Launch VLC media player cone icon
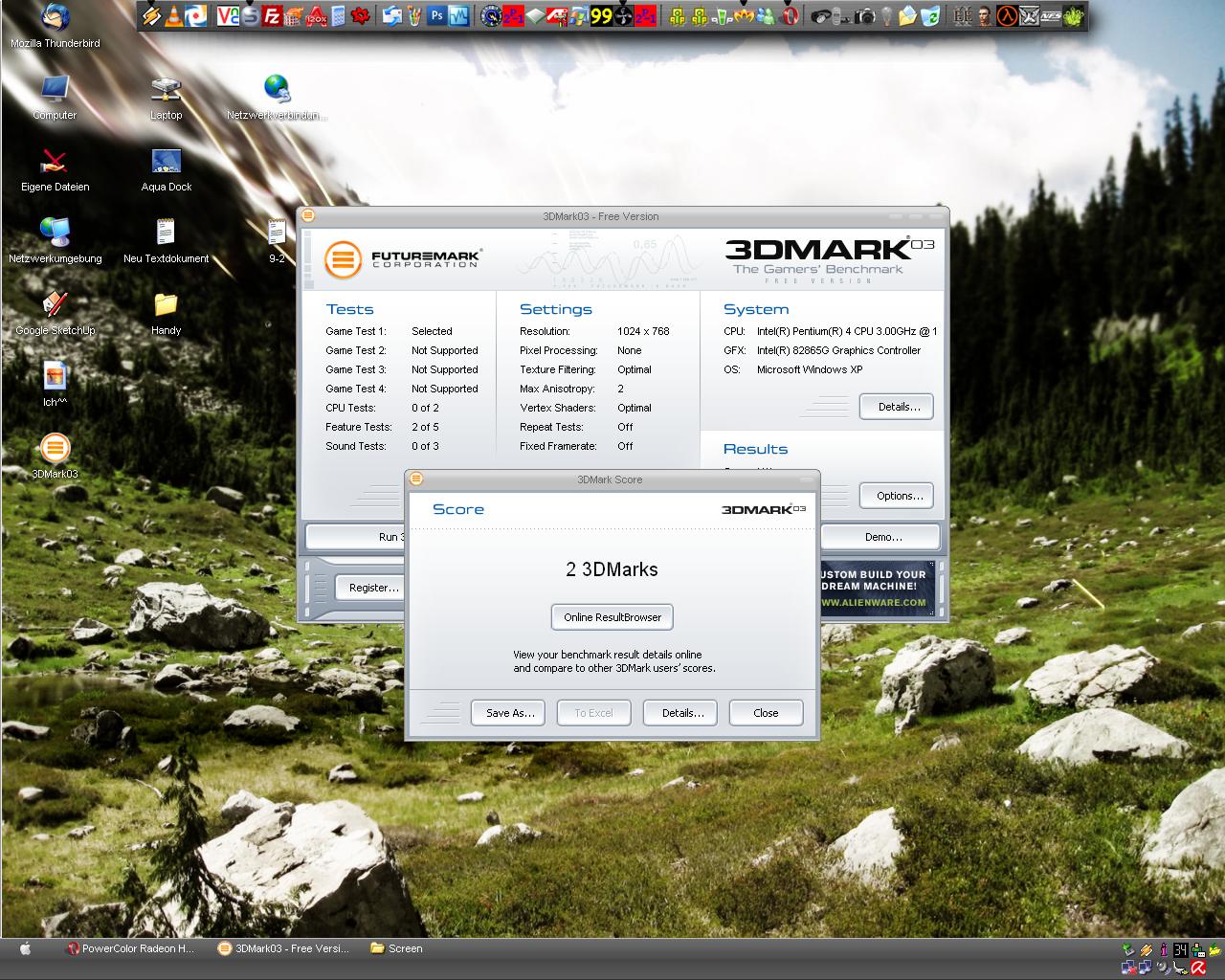The width and height of the screenshot is (1225, 980). (174, 16)
